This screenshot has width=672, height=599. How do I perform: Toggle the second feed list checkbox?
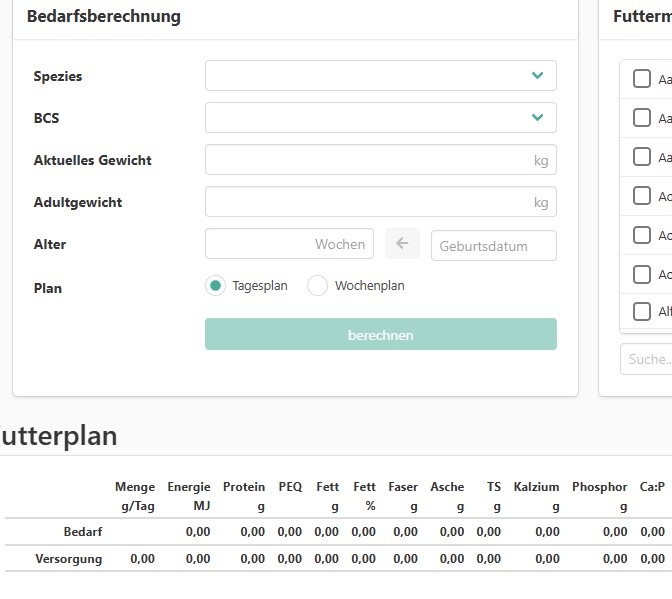(x=642, y=118)
